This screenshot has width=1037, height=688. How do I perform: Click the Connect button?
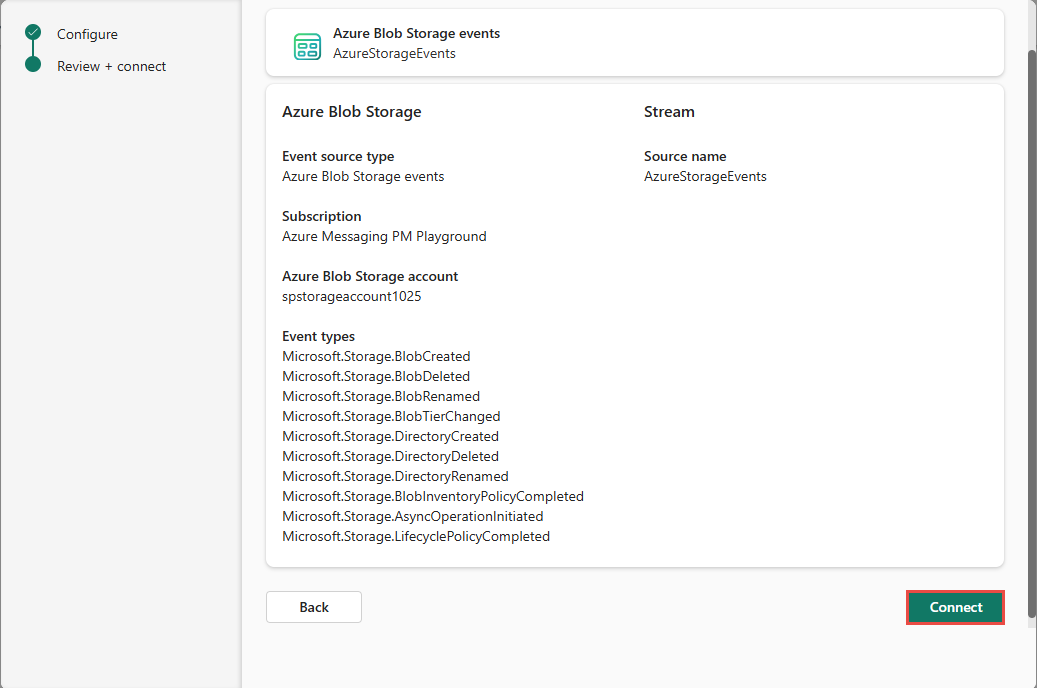[955, 607]
